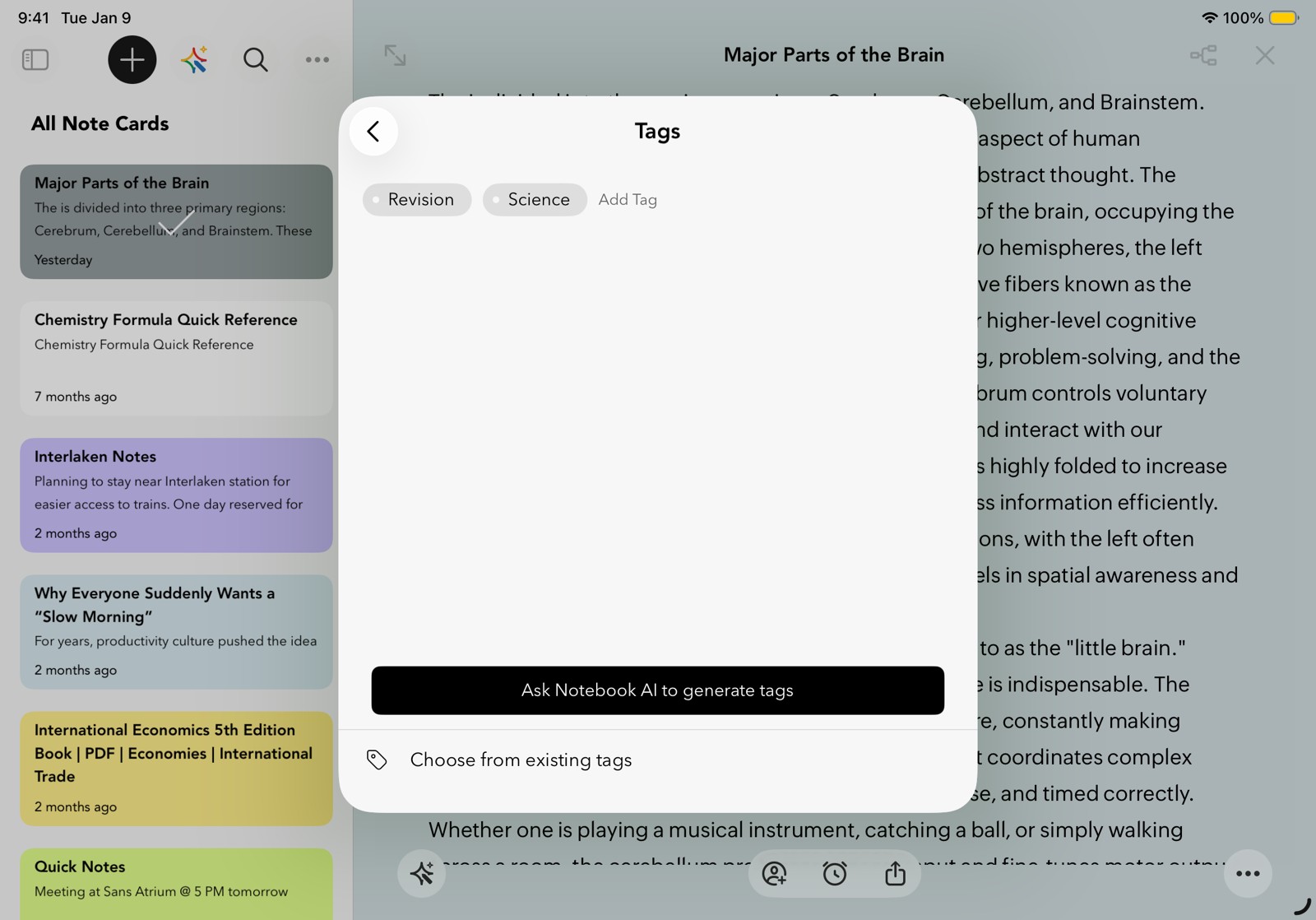Open the colorful Notebook AI sparkle icon
Viewport: 1316px width, 920px height.
pos(194,59)
